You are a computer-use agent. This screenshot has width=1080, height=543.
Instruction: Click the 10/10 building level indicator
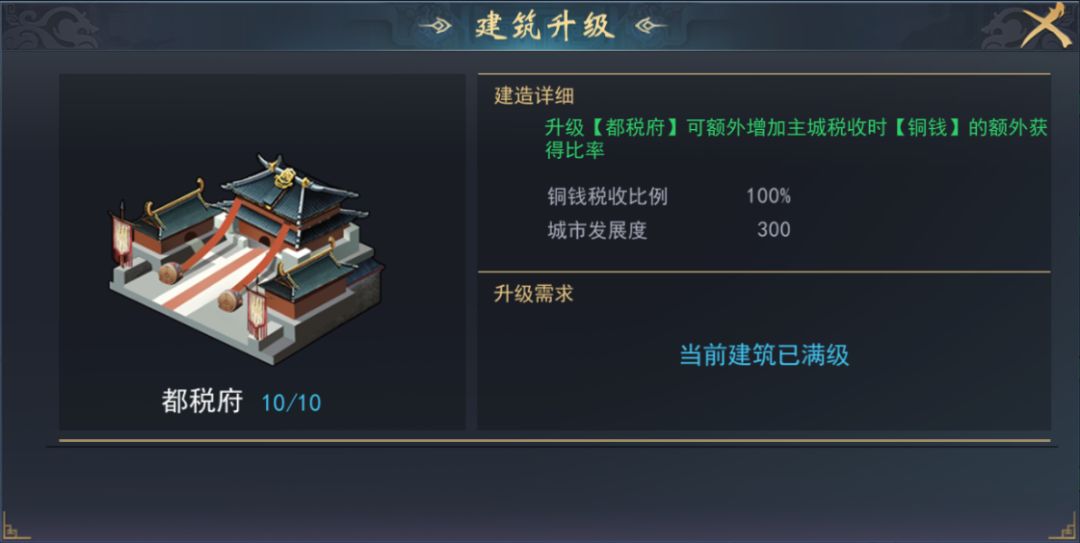click(x=291, y=403)
